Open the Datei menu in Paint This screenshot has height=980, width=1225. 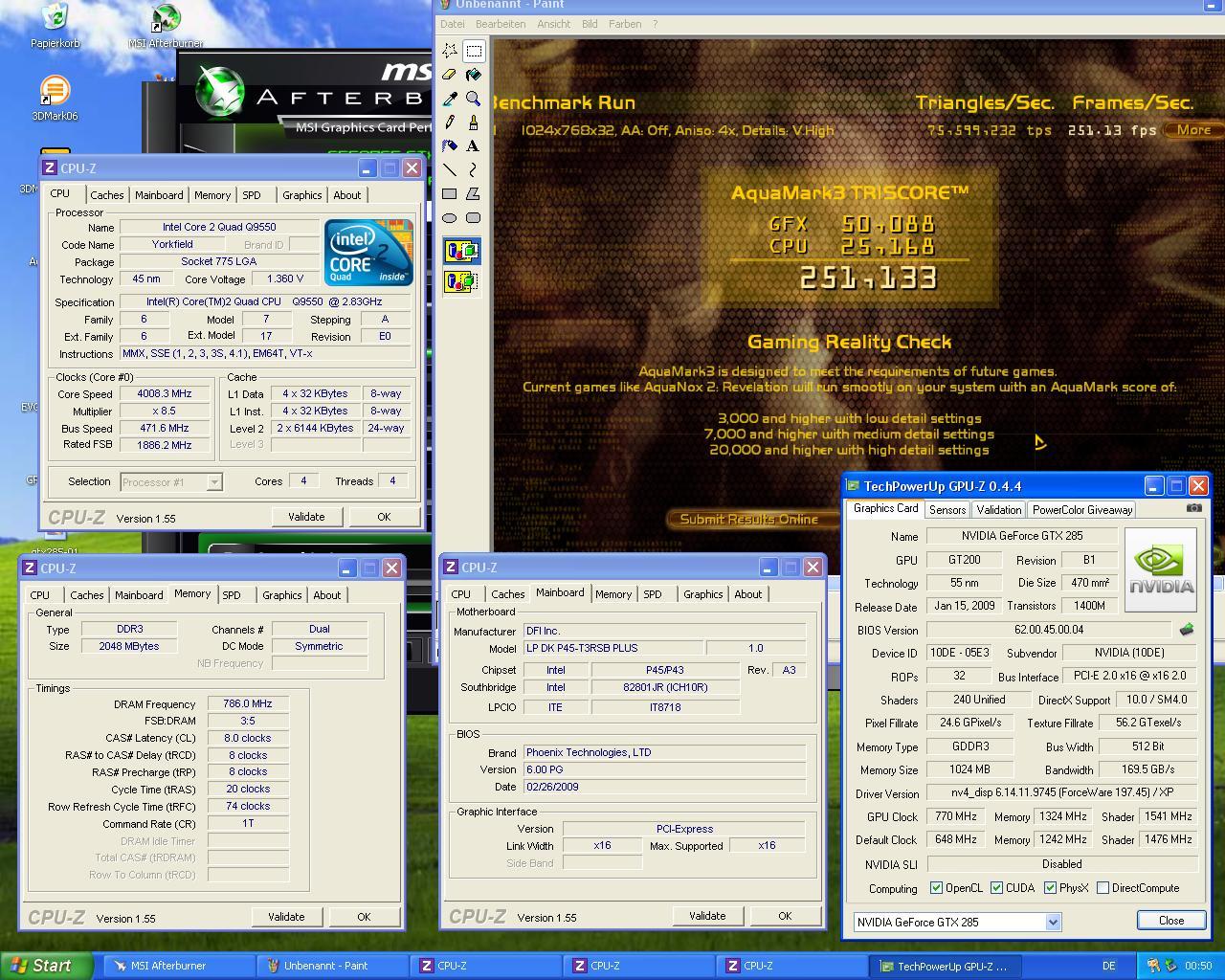(453, 24)
